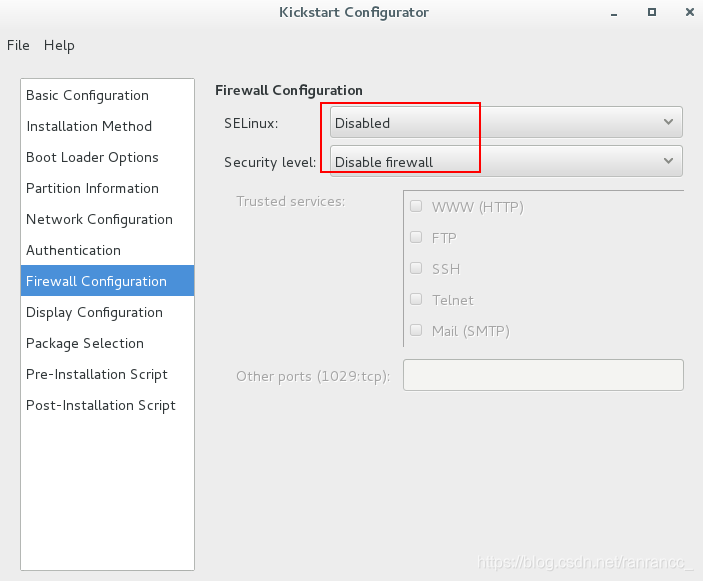Tick the WWW (HTTP) checkbox

tap(416, 206)
